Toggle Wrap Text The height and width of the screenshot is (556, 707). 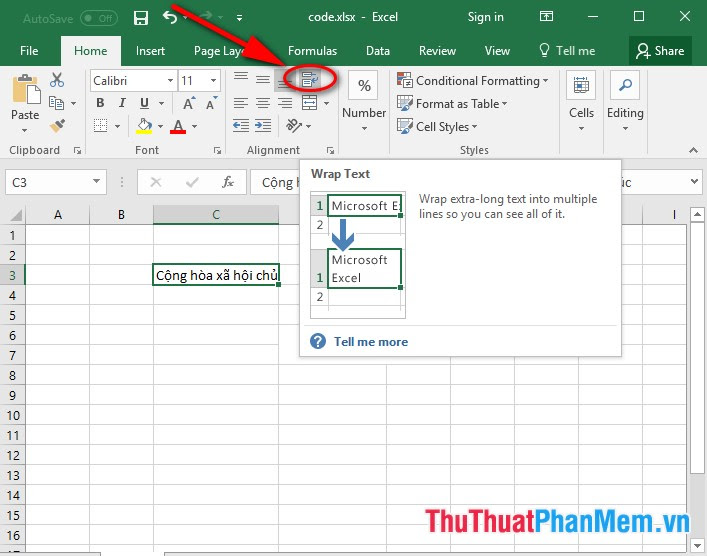pyautogui.click(x=310, y=79)
